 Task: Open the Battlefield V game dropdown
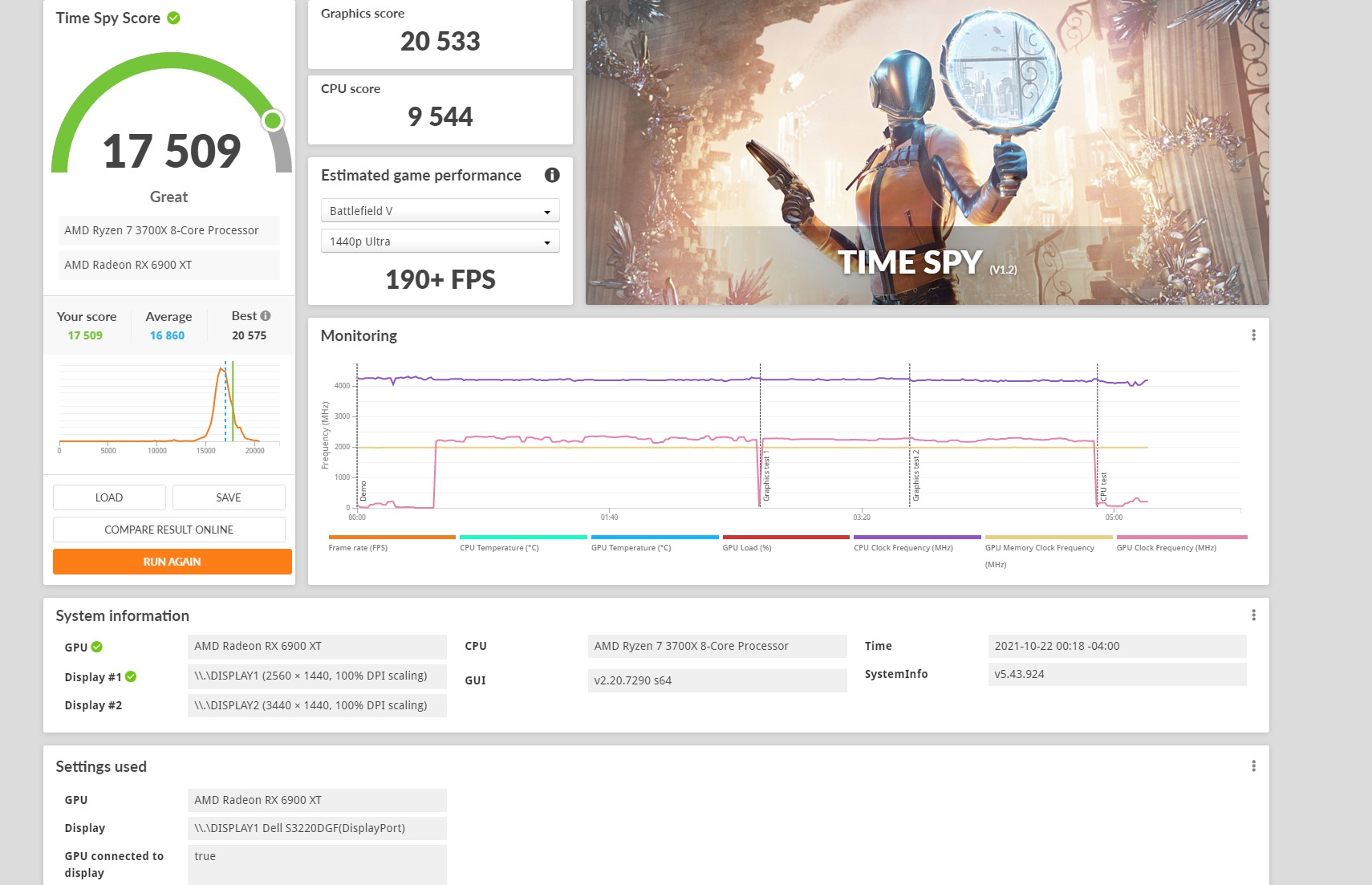tap(440, 211)
